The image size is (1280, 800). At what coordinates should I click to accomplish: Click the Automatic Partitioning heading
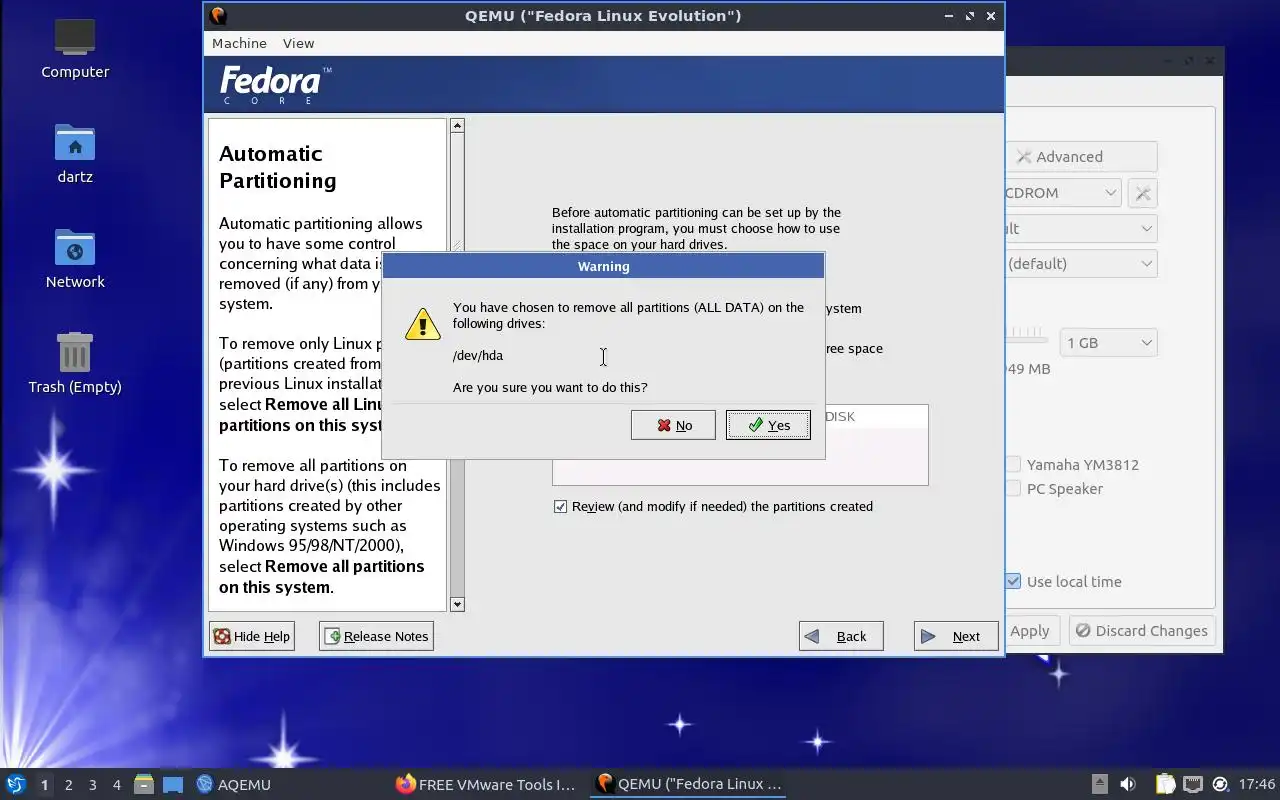(277, 167)
